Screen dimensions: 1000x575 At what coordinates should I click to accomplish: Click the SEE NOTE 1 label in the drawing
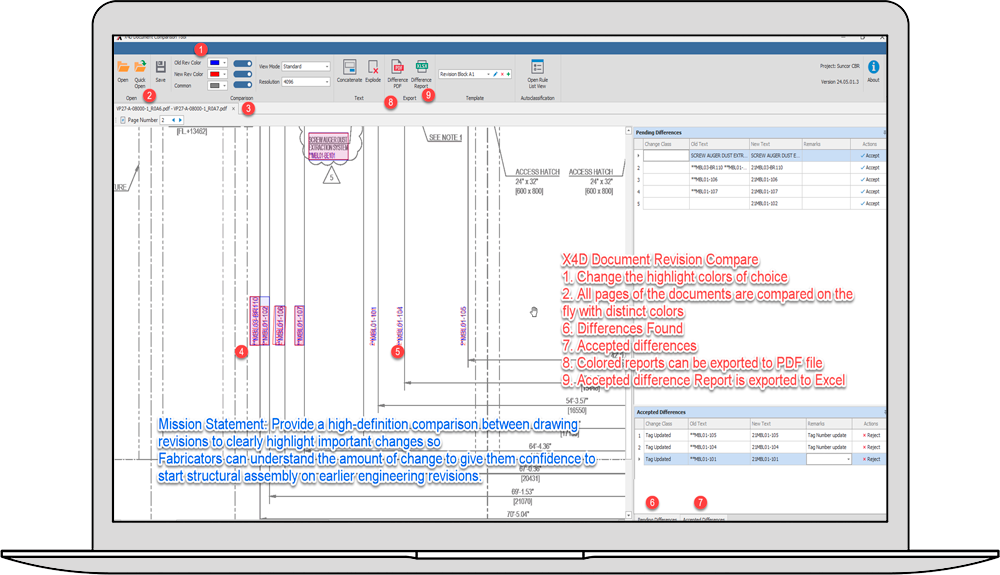coord(445,137)
